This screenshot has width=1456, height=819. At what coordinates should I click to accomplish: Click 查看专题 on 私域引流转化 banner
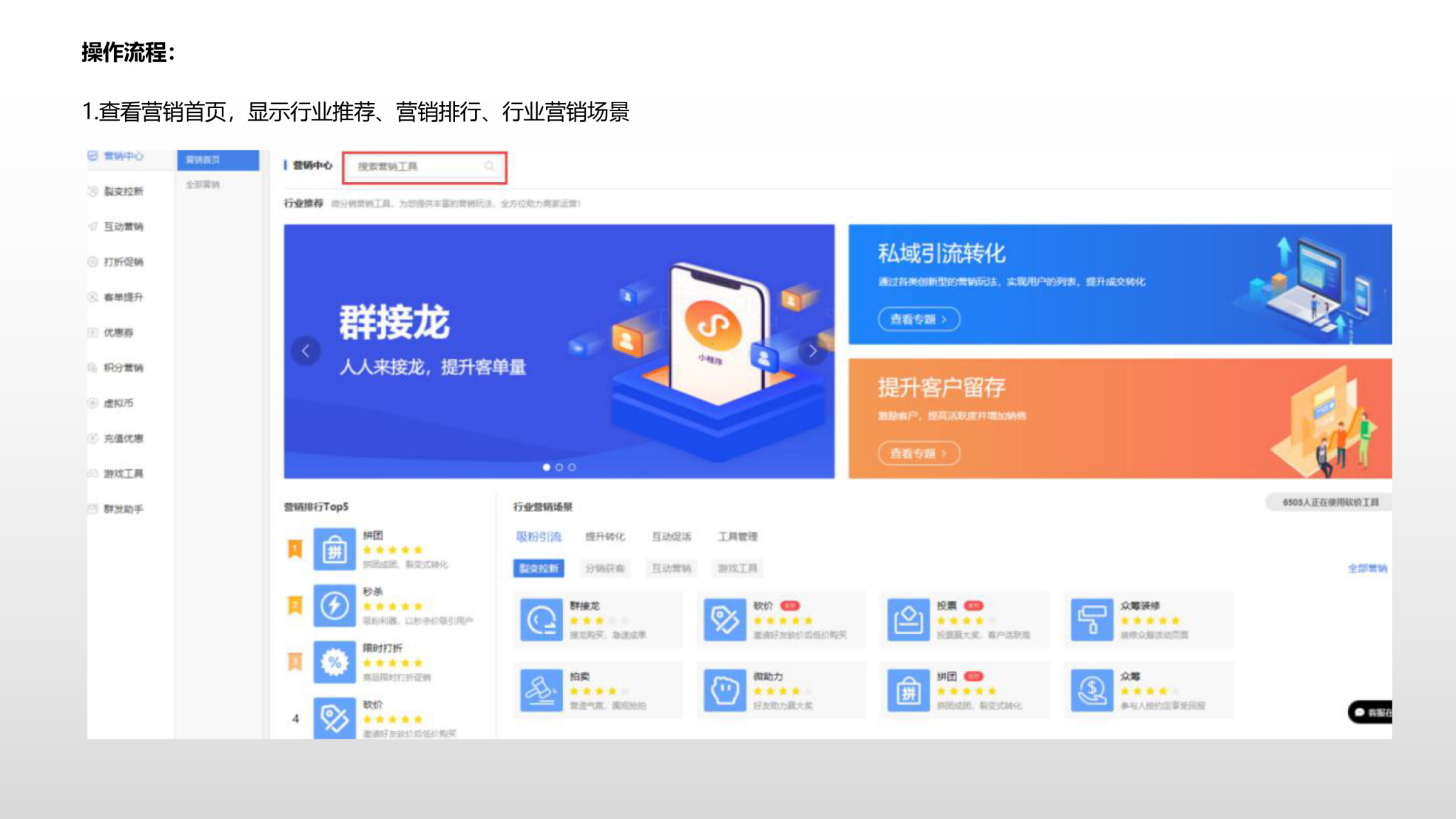[x=919, y=319]
